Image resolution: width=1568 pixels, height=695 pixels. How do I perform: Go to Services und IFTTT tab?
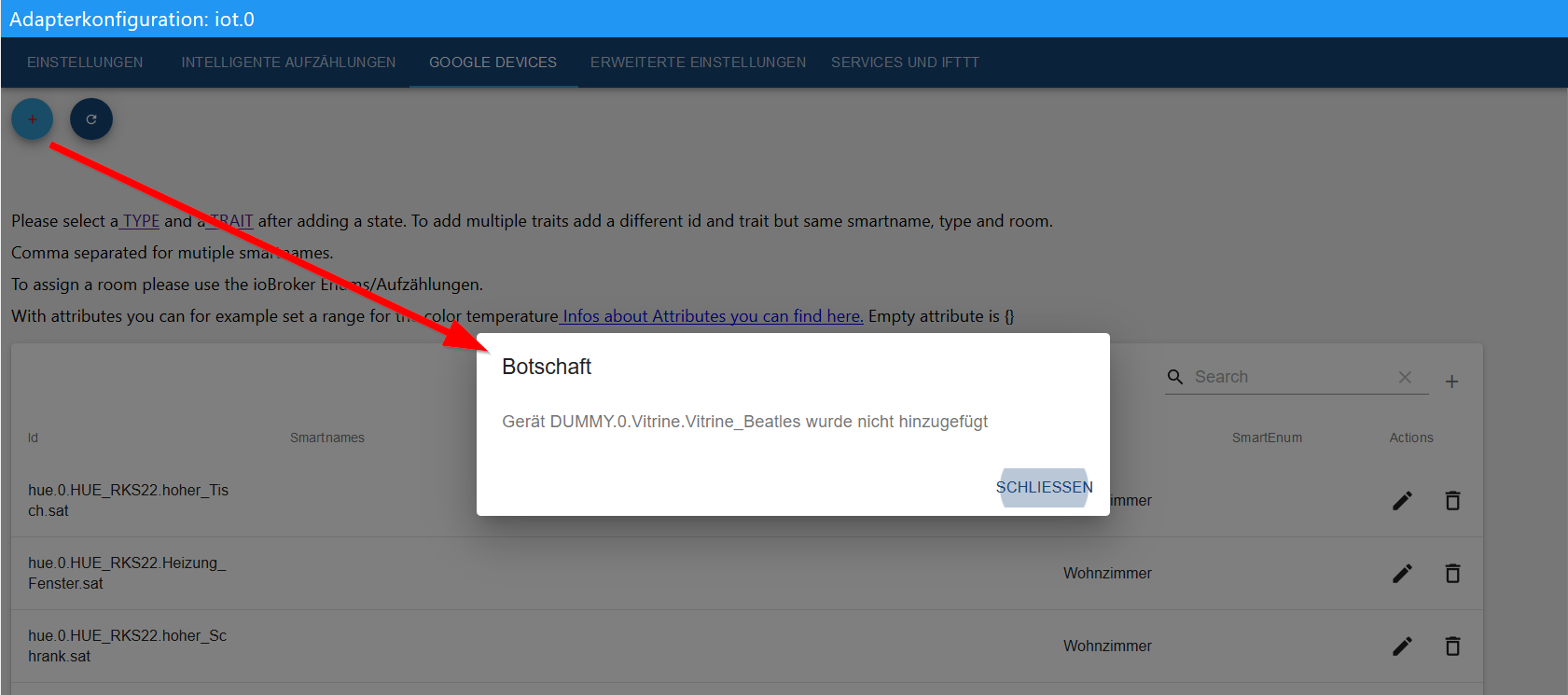(905, 63)
